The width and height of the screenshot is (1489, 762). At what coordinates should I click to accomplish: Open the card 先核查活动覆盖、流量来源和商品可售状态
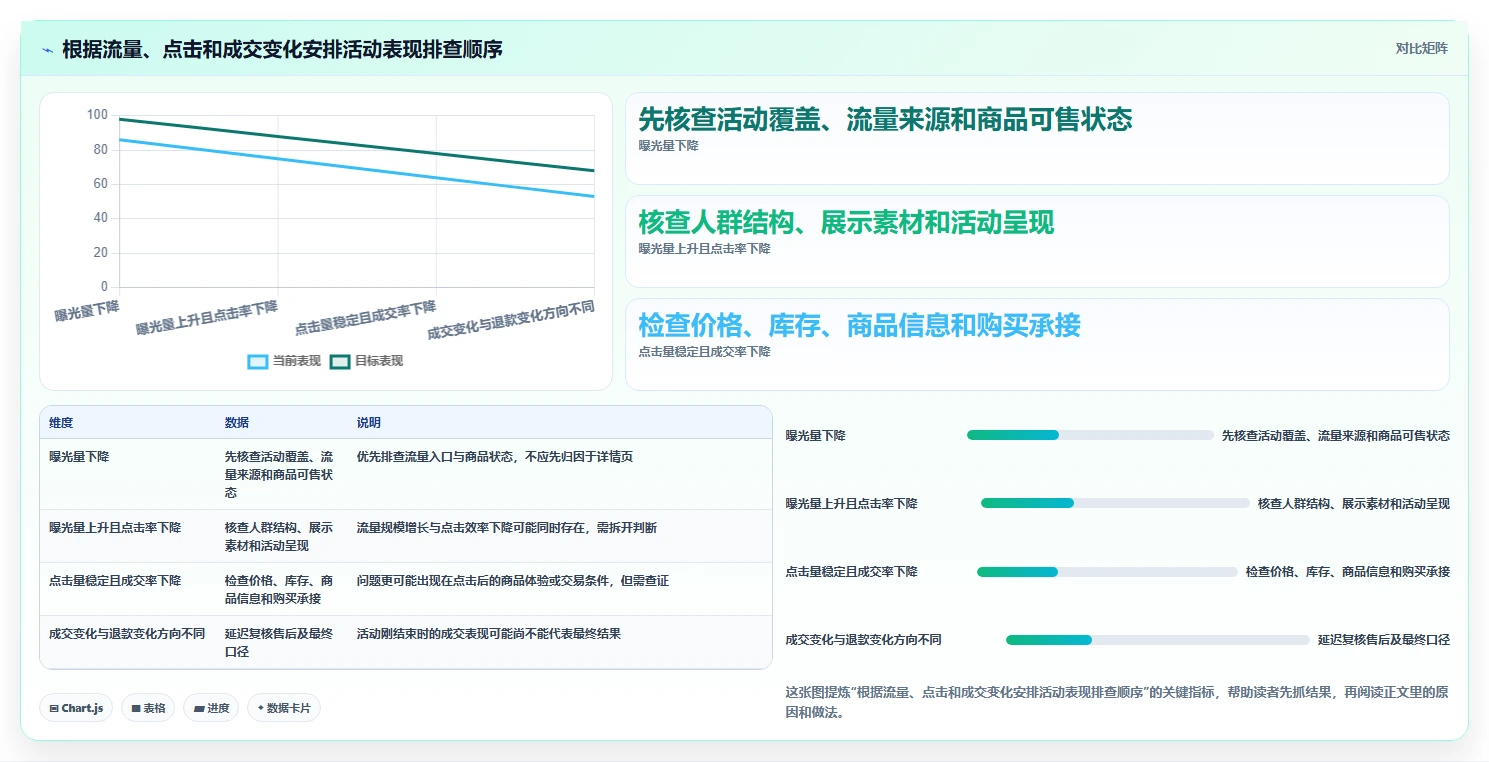(x=1037, y=138)
